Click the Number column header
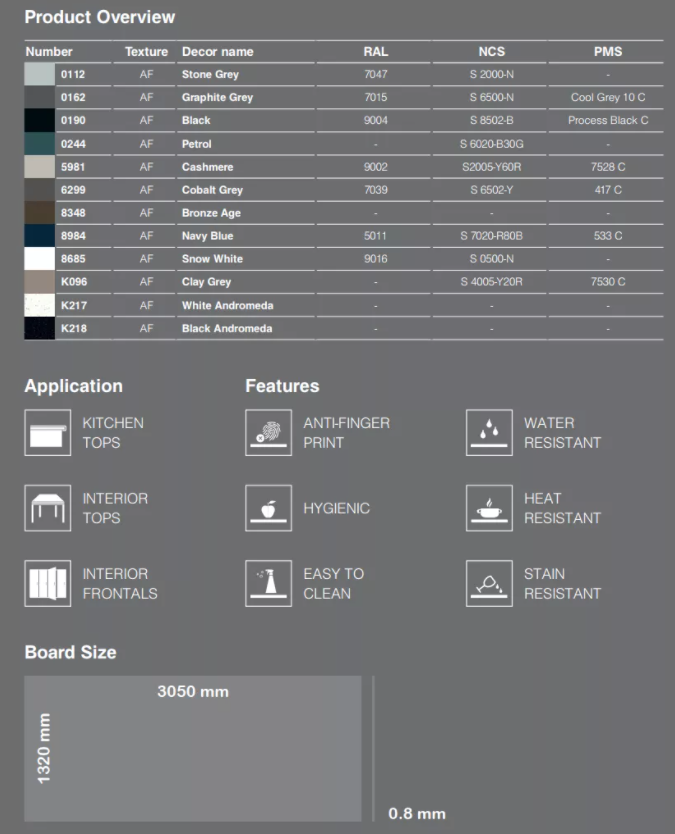 coord(49,52)
